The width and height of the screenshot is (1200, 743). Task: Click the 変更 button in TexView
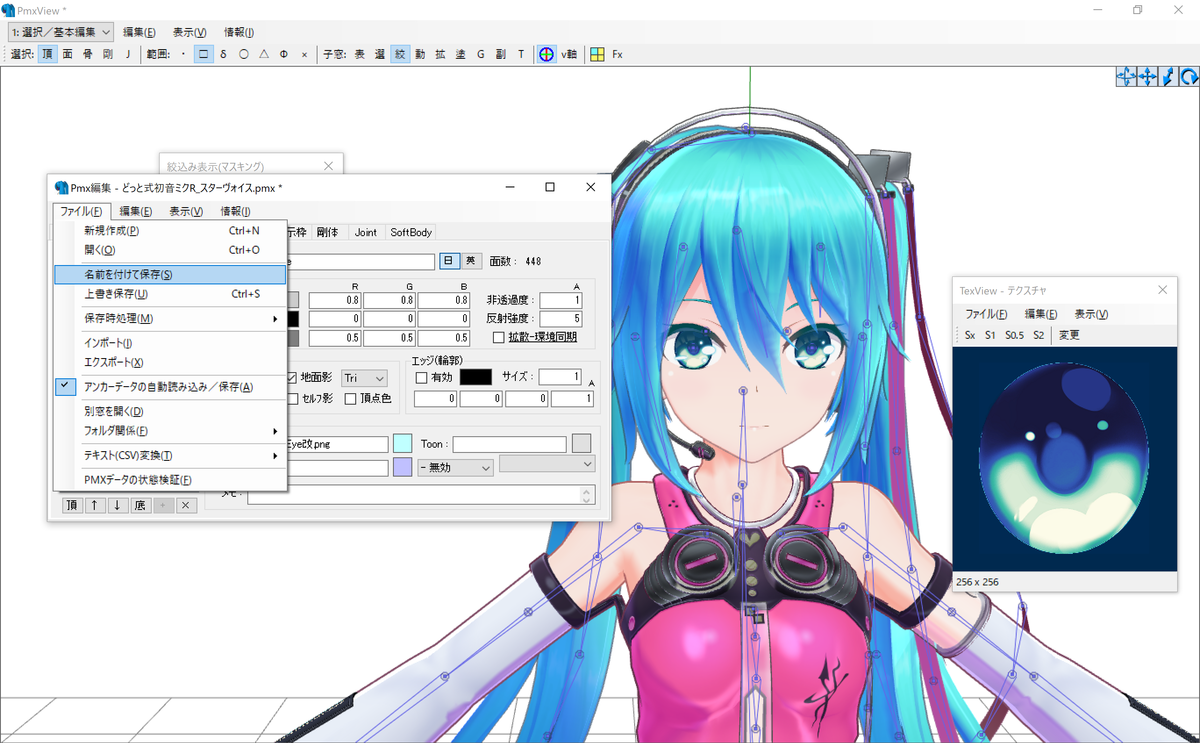pyautogui.click(x=1069, y=335)
